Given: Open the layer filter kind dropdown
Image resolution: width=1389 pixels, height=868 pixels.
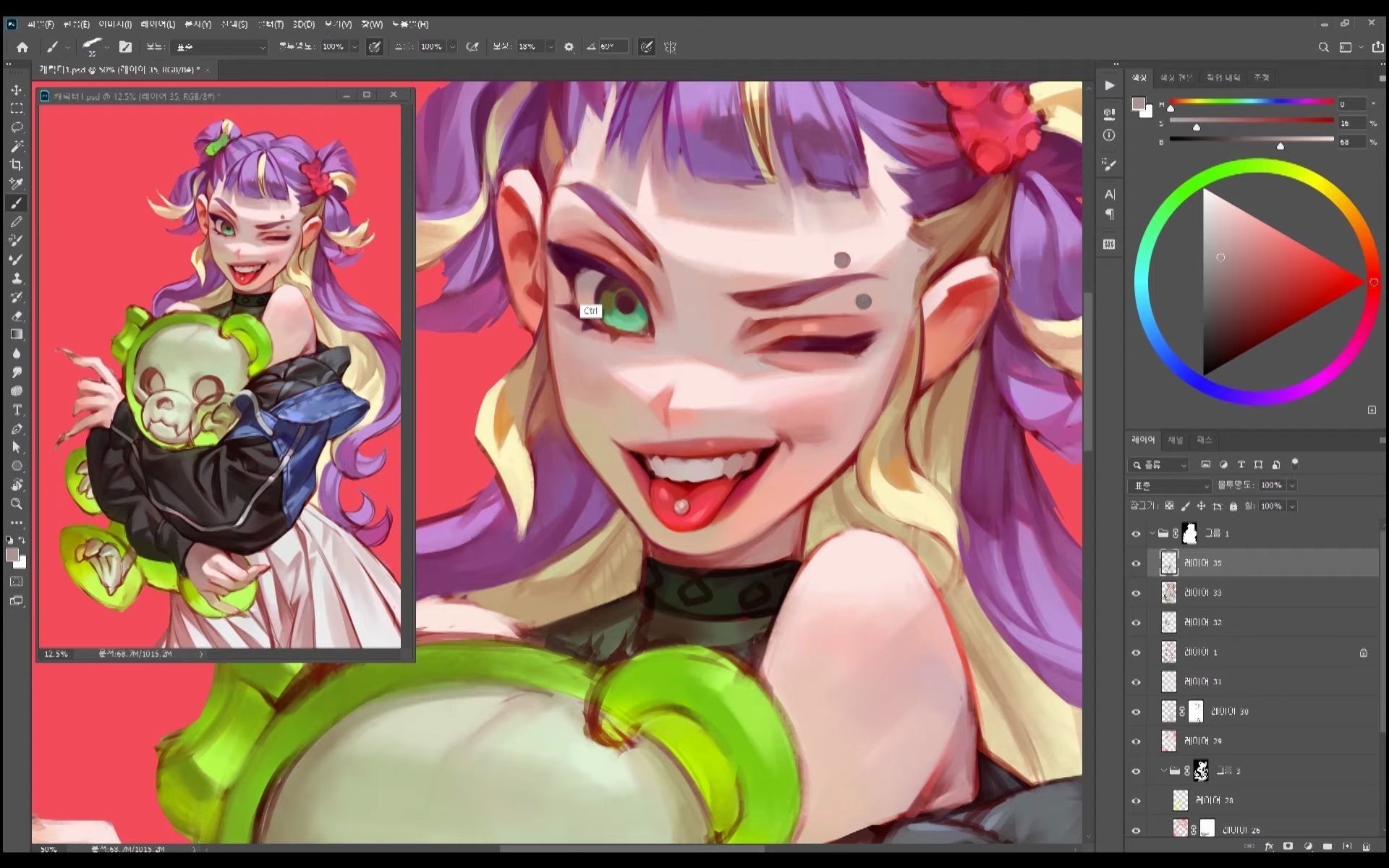Looking at the screenshot, I should [x=1158, y=464].
